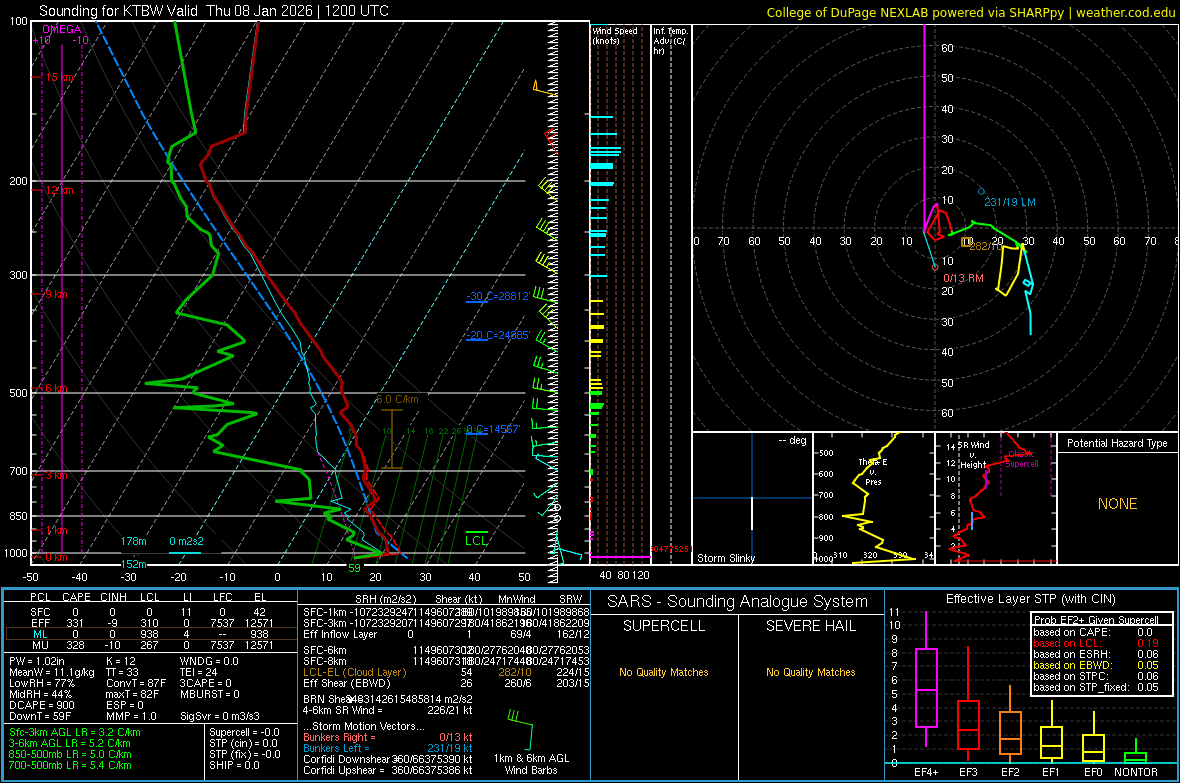Click the 'Corfidi Downshear' line
The width and height of the screenshot is (1180, 783).
click(388, 759)
